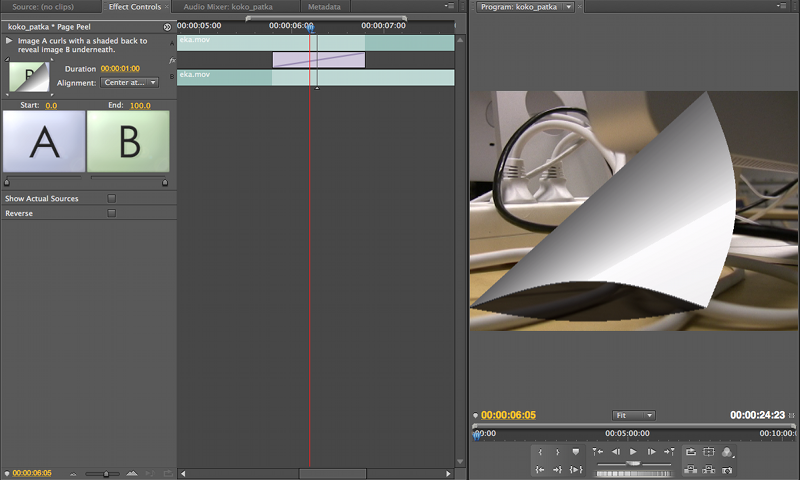Viewport: 800px width, 480px height.
Task: Play the program sequence
Action: (x=633, y=452)
